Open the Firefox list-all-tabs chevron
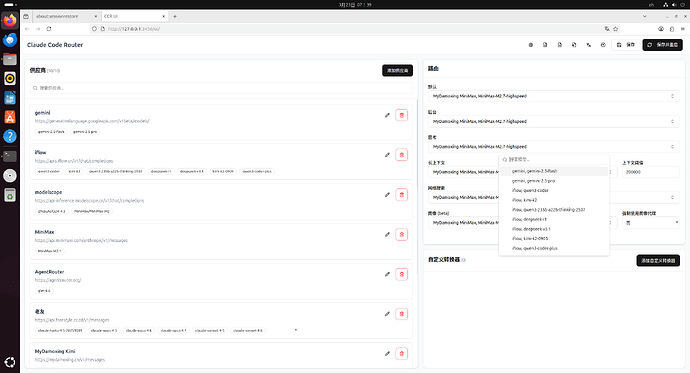Image resolution: width=690 pixels, height=373 pixels. tap(645, 16)
